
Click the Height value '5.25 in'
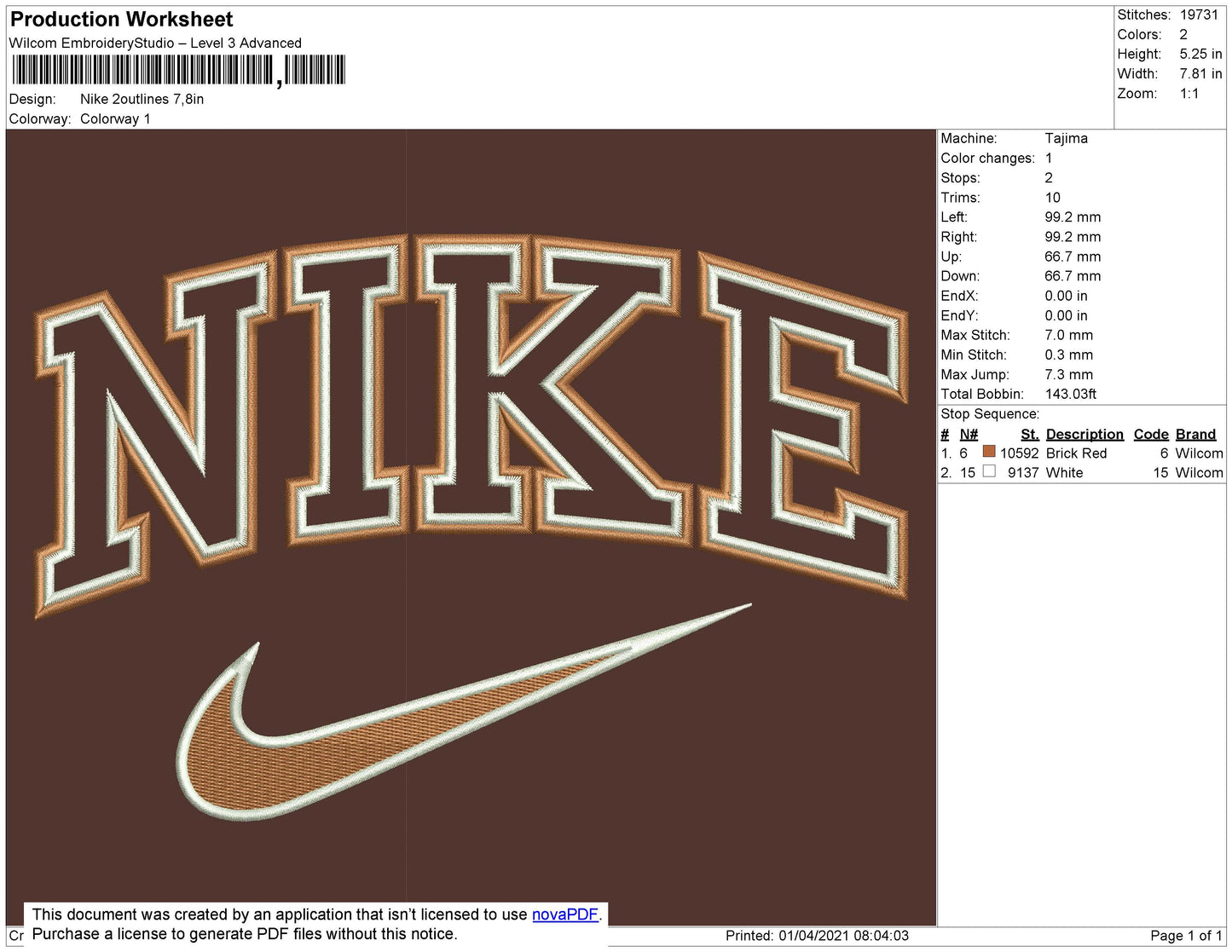1200,54
